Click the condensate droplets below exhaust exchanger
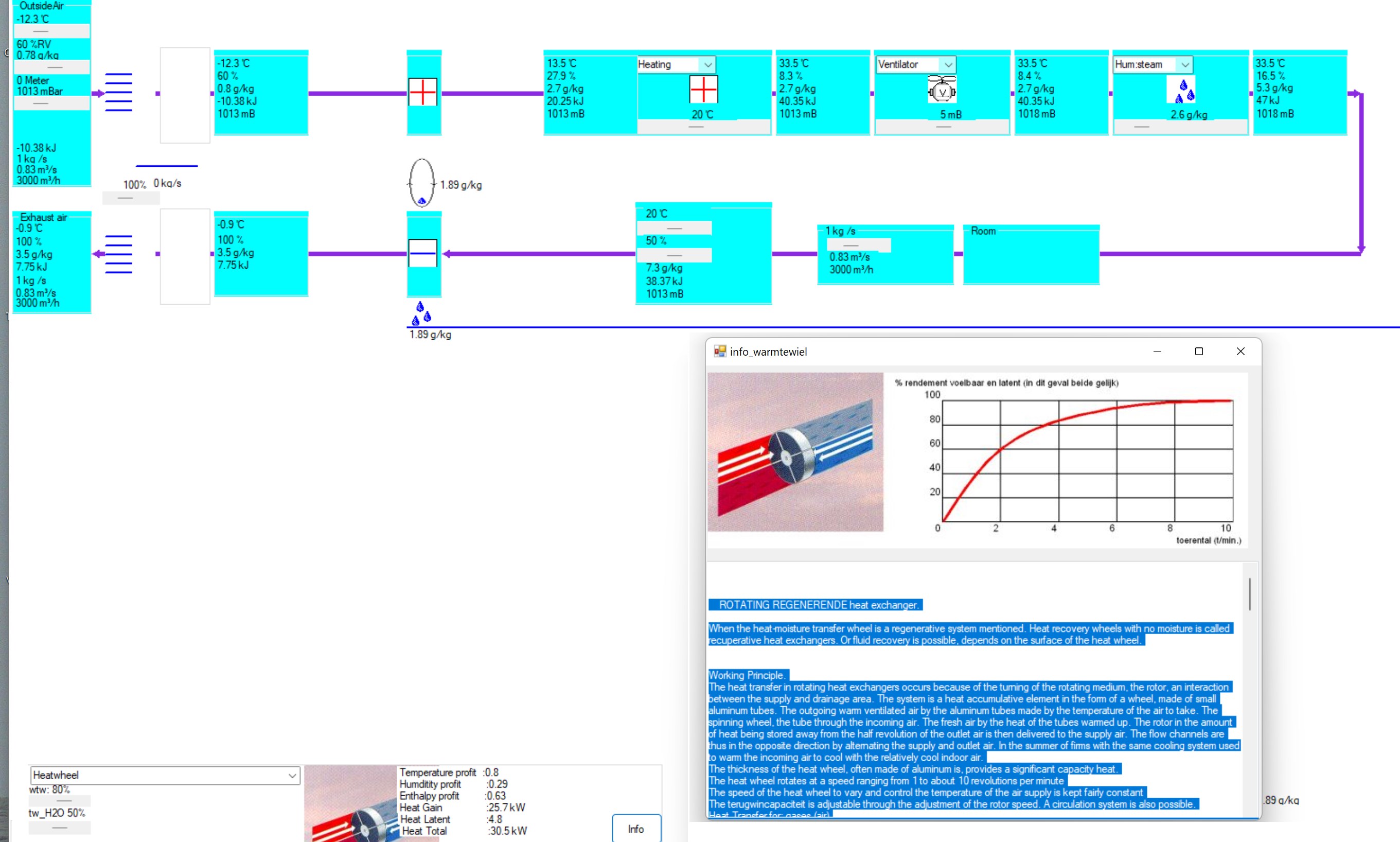This screenshot has width=1400, height=842. point(421,314)
